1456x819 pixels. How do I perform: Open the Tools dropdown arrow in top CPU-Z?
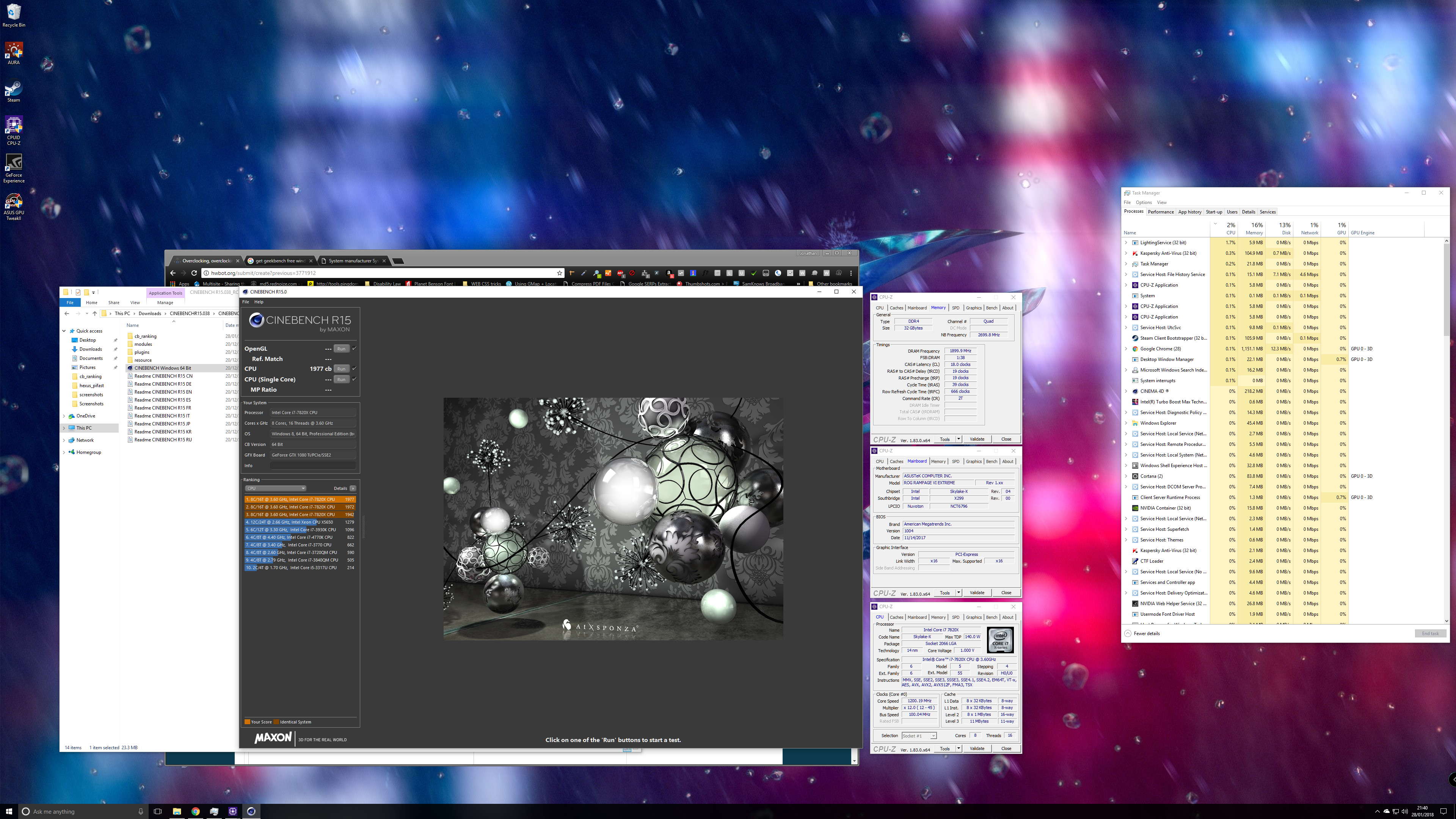tap(959, 439)
